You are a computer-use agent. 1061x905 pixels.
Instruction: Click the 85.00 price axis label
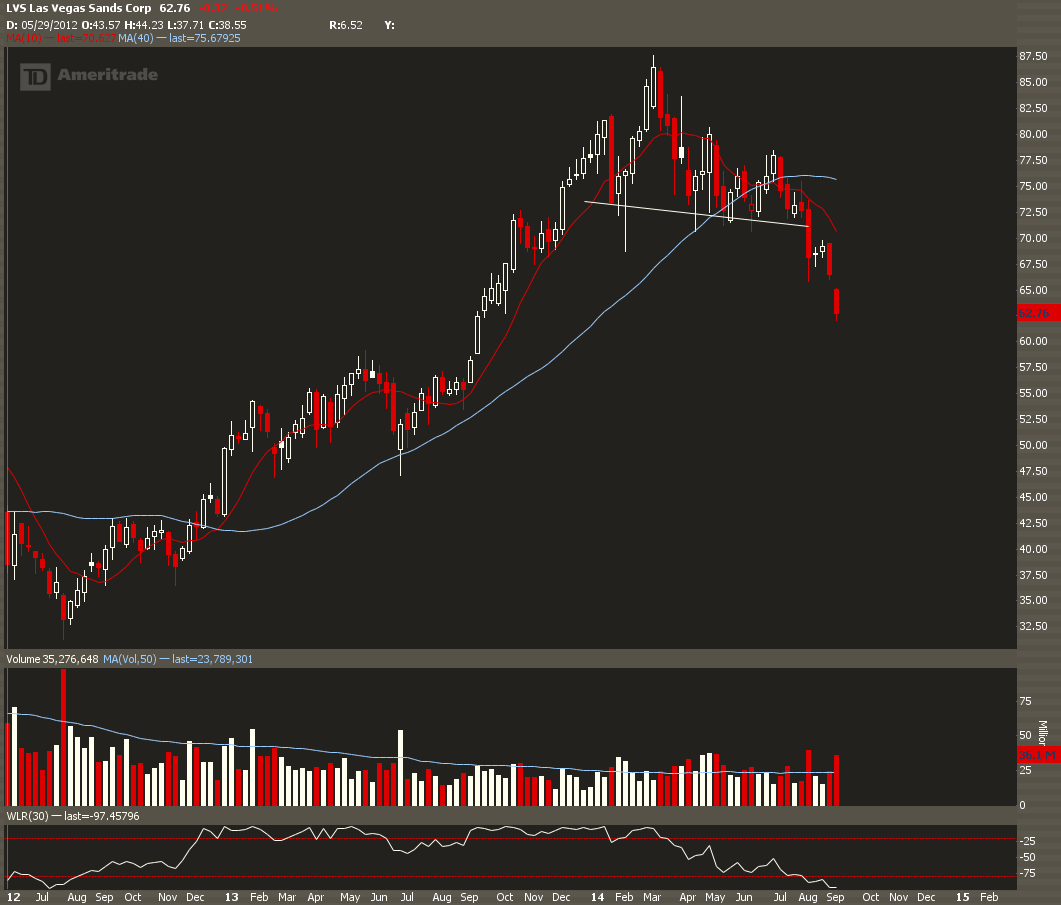(x=1033, y=82)
